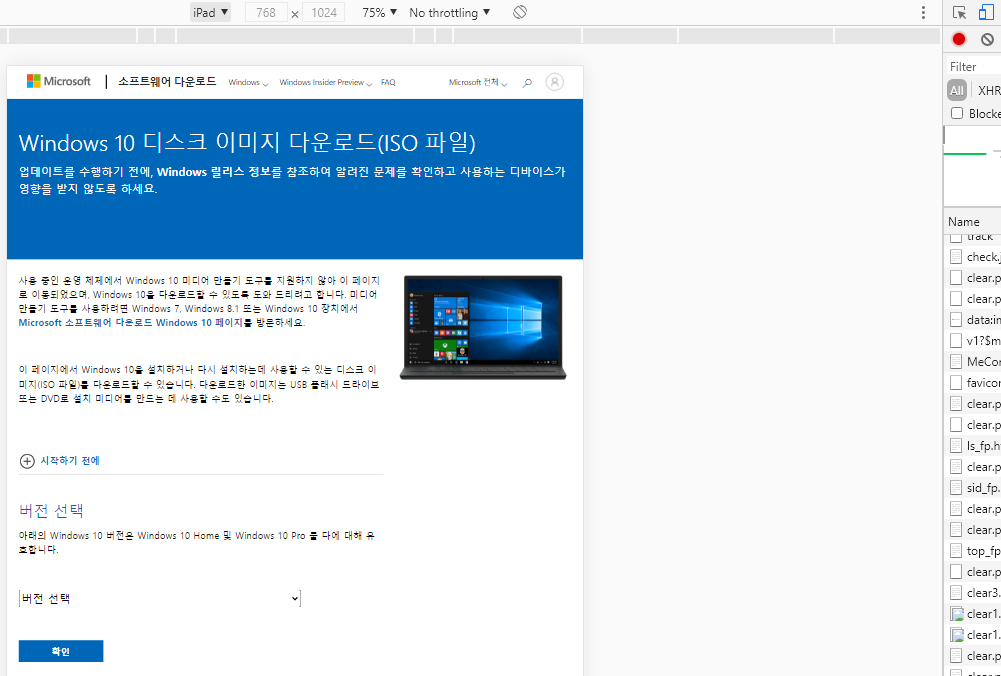Click the viewport width field showing 768
Viewport: 1001px width, 676px height.
coord(266,12)
